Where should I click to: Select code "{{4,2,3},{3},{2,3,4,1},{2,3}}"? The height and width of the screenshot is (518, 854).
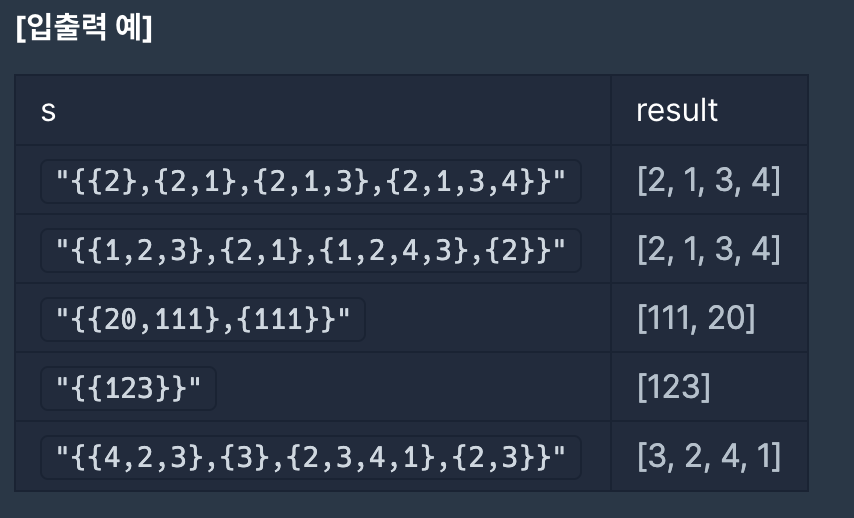coord(311,458)
